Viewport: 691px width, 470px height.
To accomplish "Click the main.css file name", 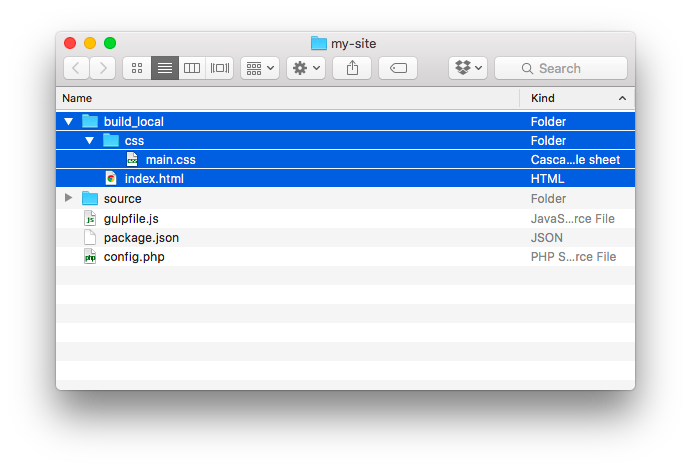I will pyautogui.click(x=171, y=160).
